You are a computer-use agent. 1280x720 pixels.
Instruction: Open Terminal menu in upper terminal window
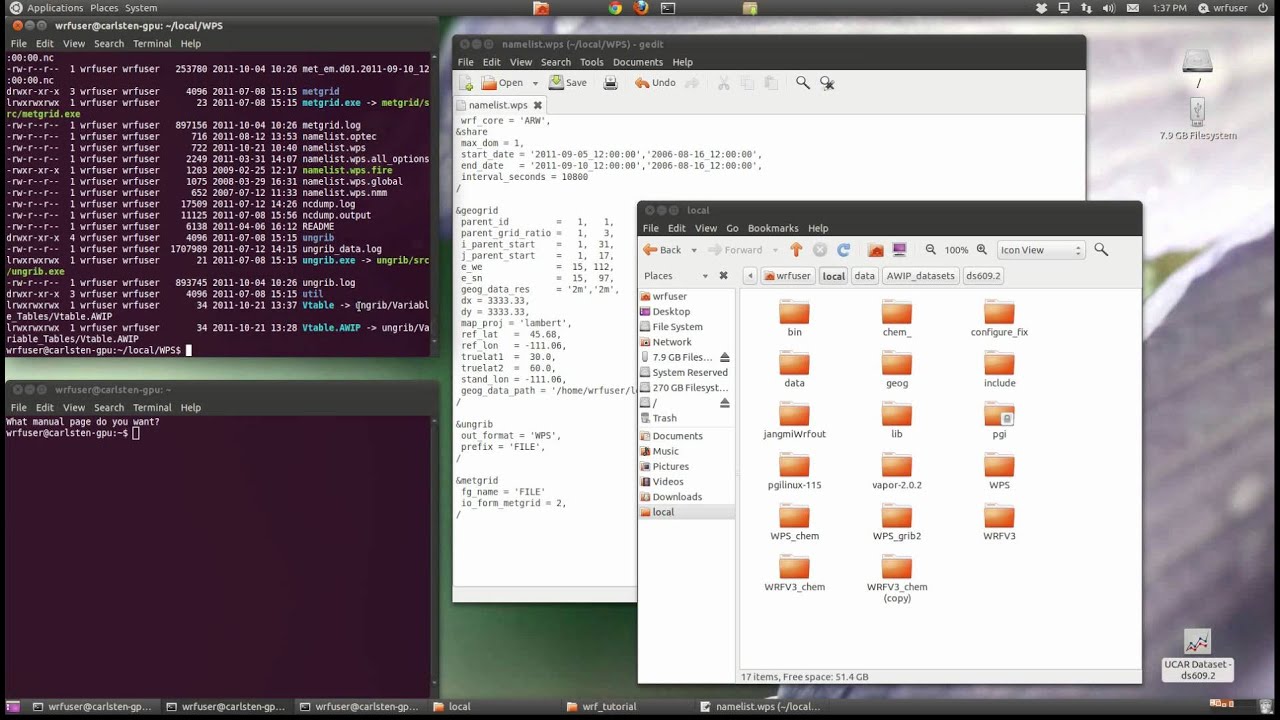[152, 44]
